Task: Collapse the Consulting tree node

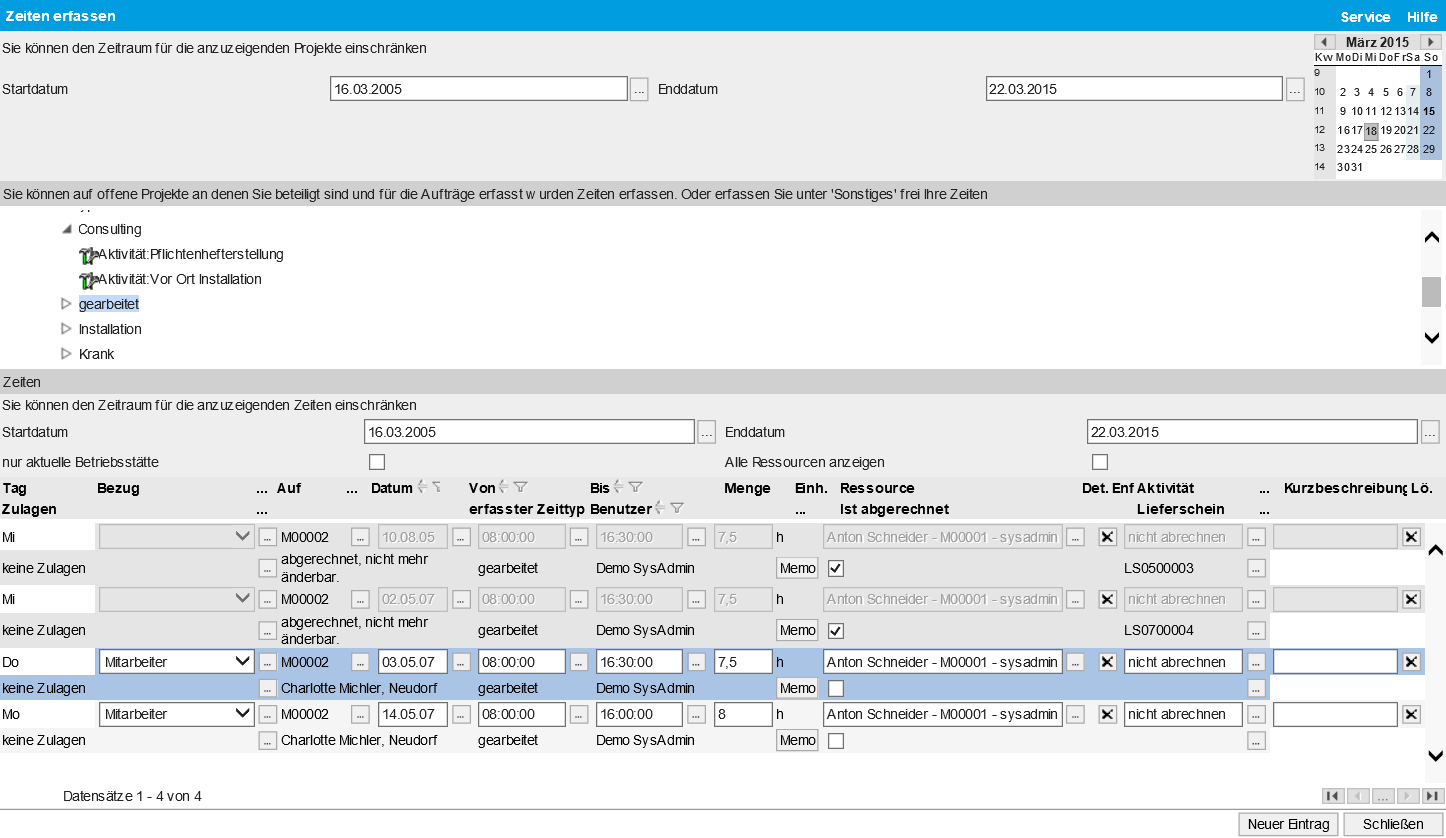Action: click(66, 229)
